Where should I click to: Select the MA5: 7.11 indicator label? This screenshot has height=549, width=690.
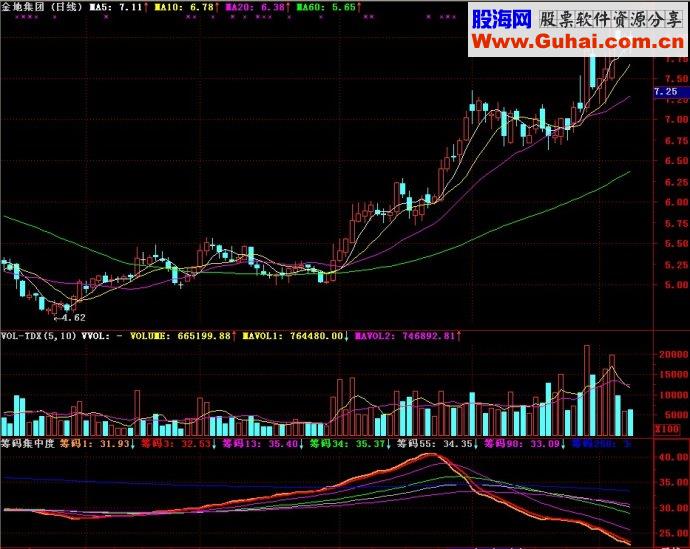(x=116, y=7)
